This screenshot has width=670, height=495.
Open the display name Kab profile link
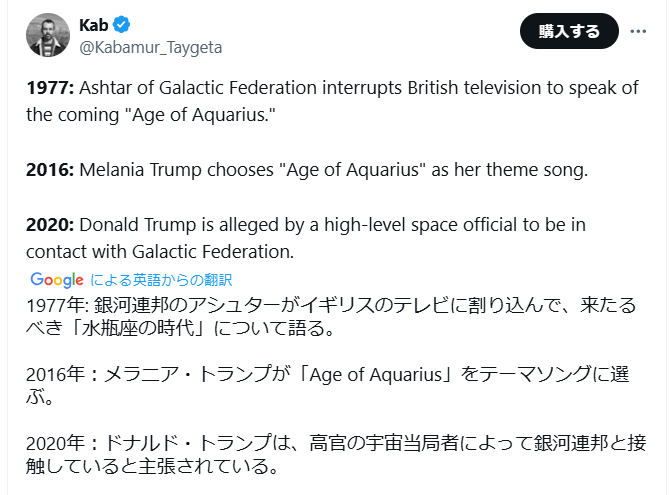93,25
